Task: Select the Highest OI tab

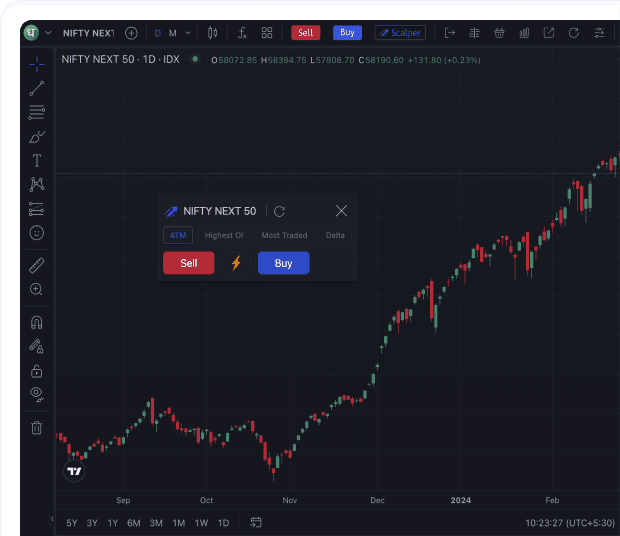Action: pos(224,235)
